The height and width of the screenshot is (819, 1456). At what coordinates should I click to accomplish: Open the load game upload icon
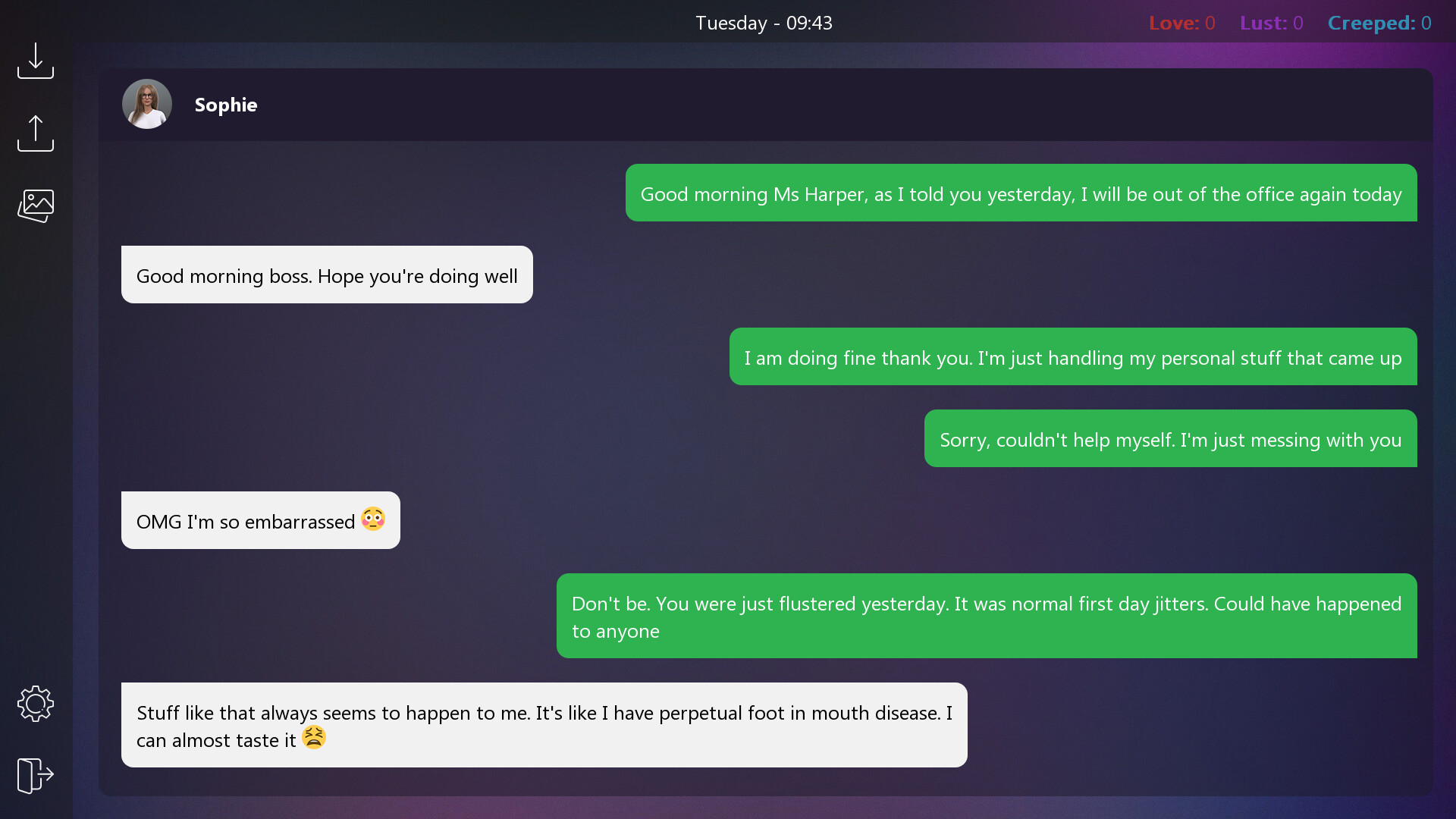click(36, 133)
